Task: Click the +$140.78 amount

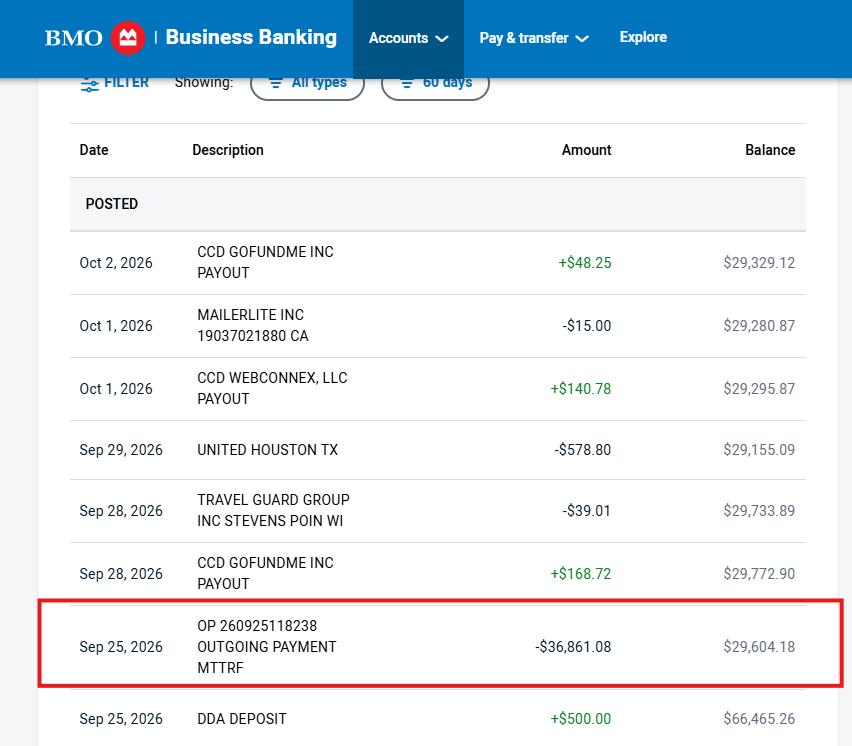Action: coord(581,389)
